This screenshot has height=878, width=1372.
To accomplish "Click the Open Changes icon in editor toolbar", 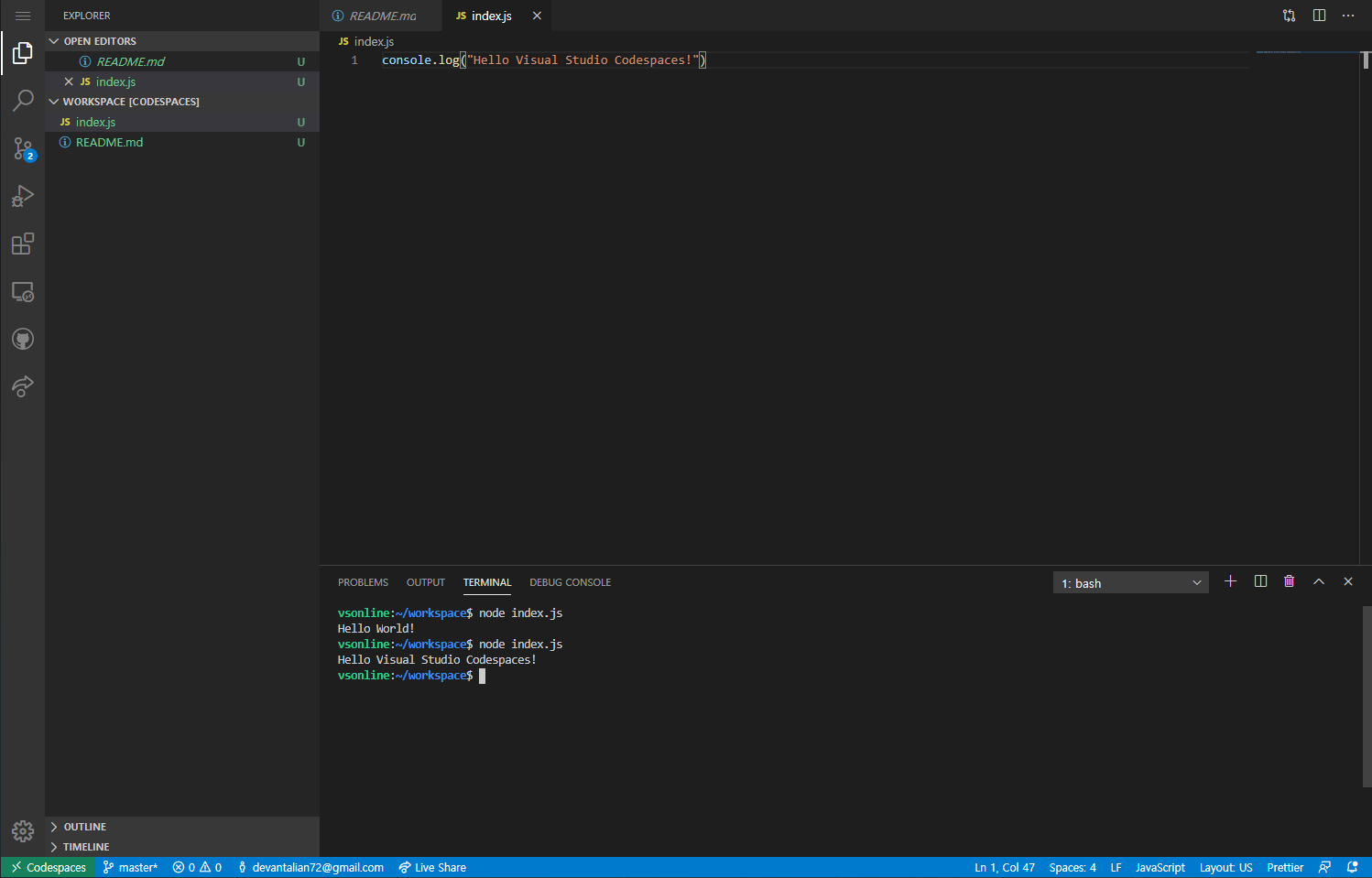I will tap(1290, 16).
